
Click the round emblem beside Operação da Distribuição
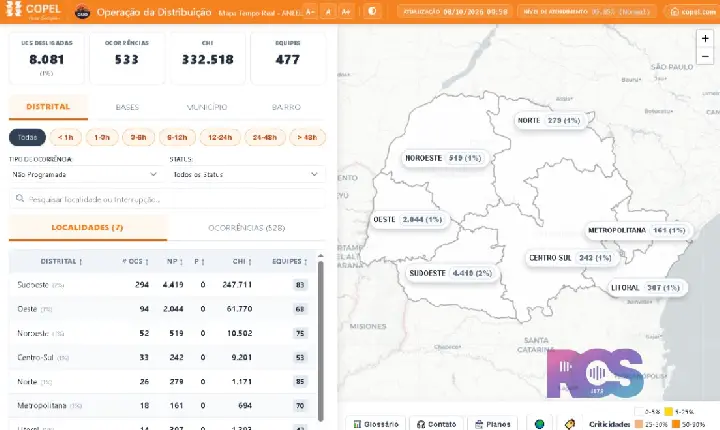coord(83,12)
